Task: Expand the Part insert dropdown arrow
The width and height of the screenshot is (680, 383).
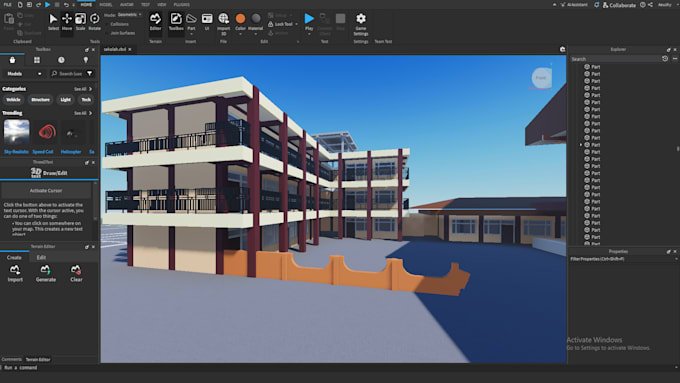Action: (x=191, y=34)
